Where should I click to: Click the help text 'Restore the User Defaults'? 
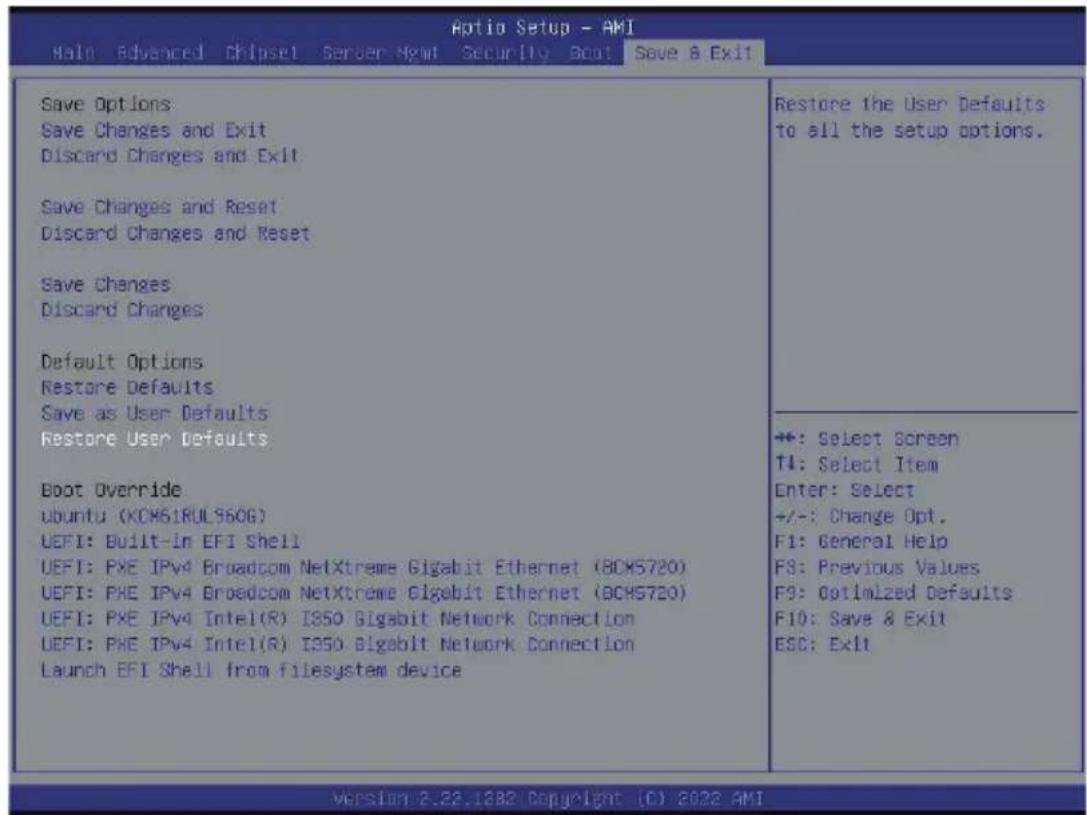coord(910,105)
